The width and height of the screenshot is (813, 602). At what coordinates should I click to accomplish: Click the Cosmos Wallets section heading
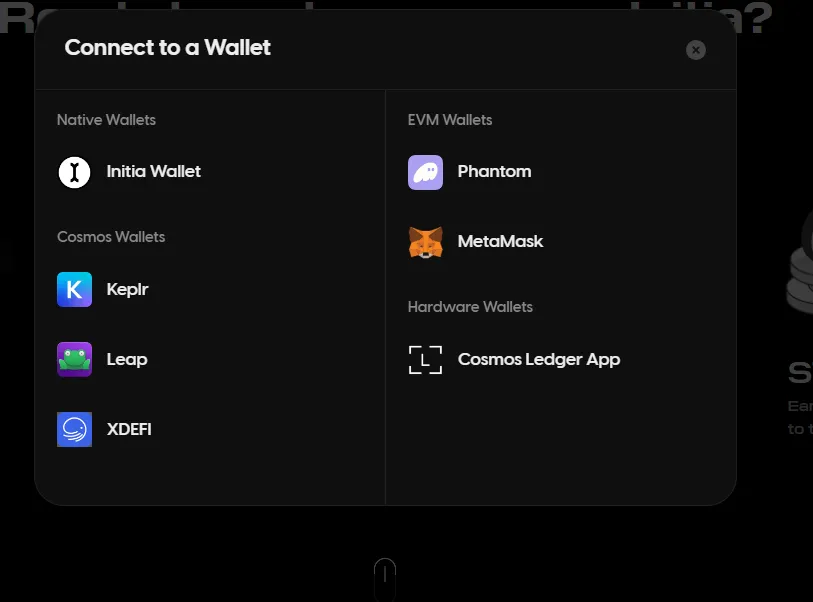[x=111, y=237]
